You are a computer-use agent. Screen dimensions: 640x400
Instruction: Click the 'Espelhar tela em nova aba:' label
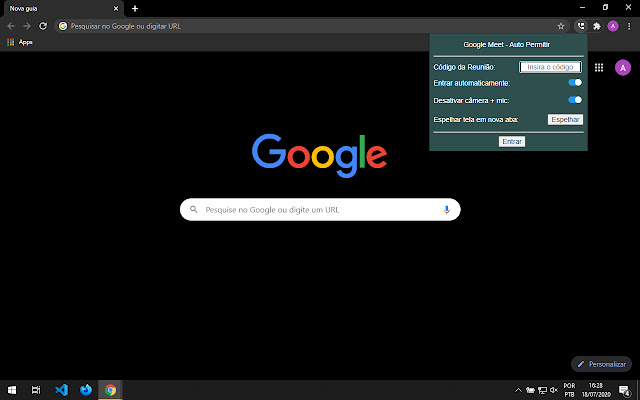tap(476, 120)
